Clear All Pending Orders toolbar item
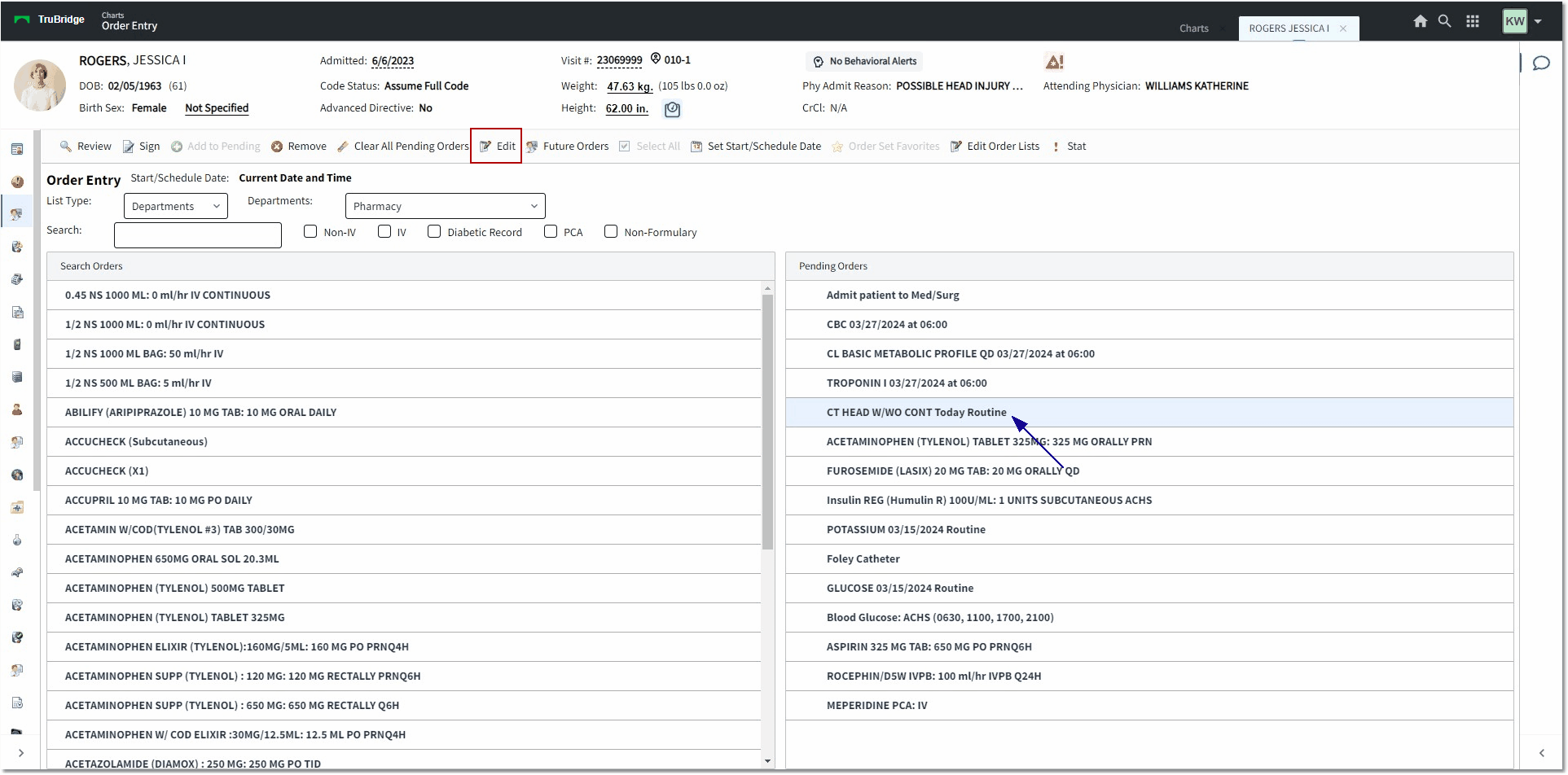This screenshot has height=775, width=1568. coord(403,147)
